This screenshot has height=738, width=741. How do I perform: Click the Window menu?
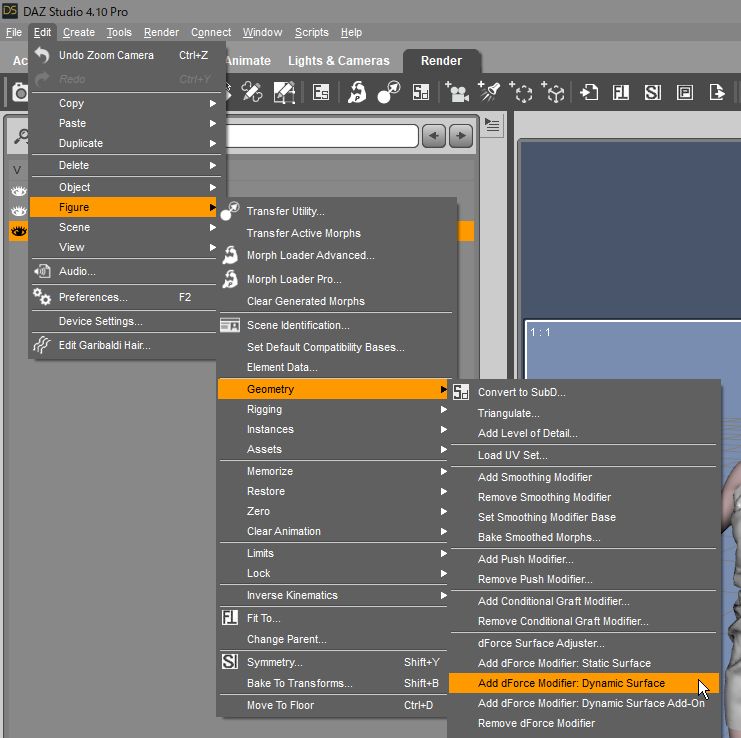(262, 32)
